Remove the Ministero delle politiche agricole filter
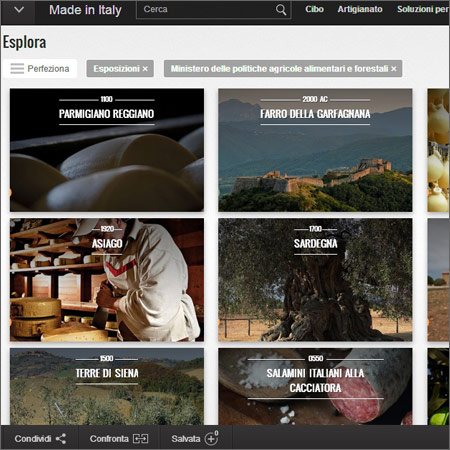 pos(394,69)
